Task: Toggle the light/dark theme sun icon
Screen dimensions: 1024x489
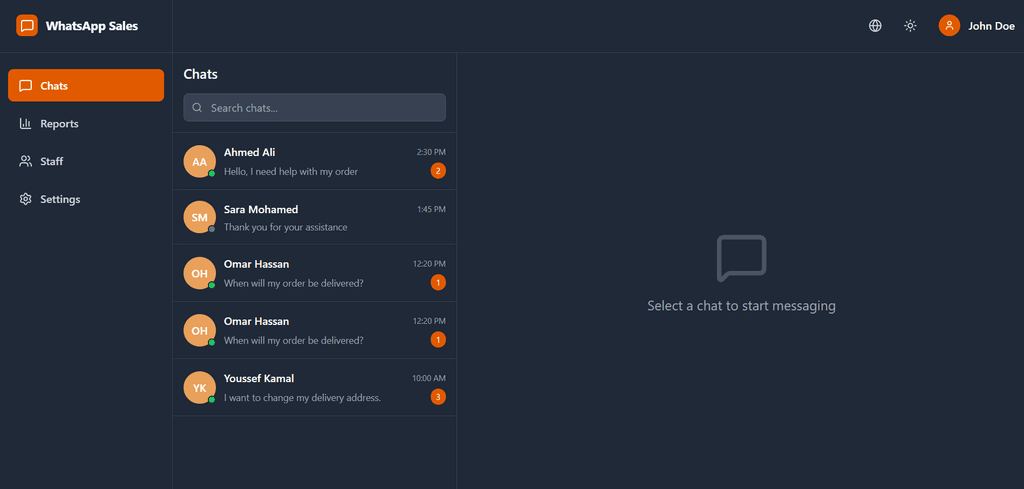Action: click(910, 26)
